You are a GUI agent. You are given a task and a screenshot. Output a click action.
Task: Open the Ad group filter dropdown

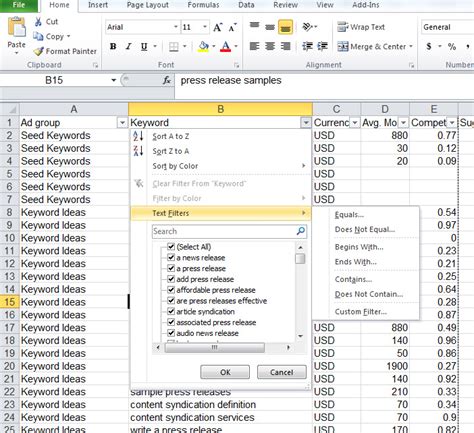(122, 123)
